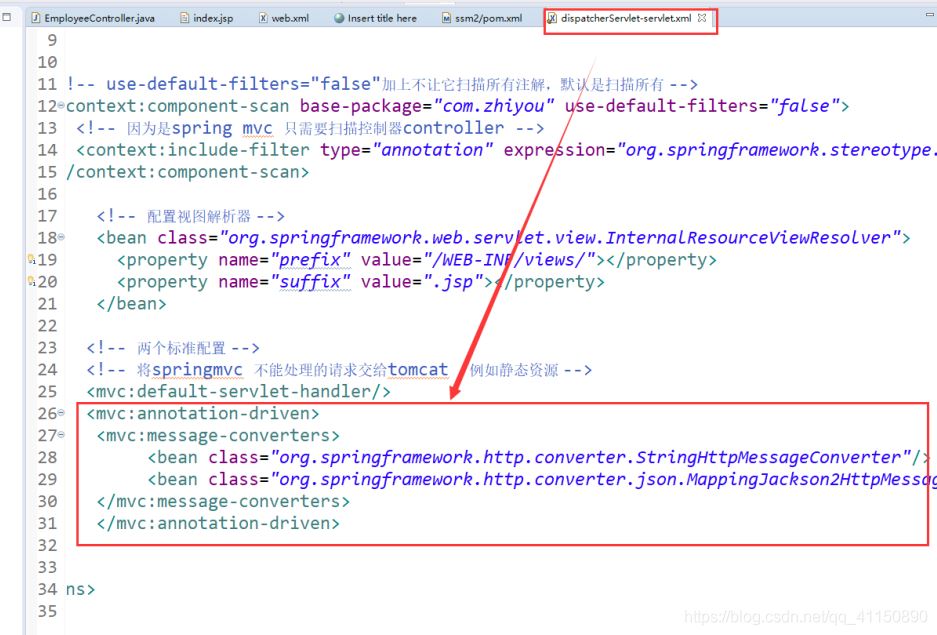
Task: Click the JSP file icon on index.jsp tab
Action: (x=185, y=18)
